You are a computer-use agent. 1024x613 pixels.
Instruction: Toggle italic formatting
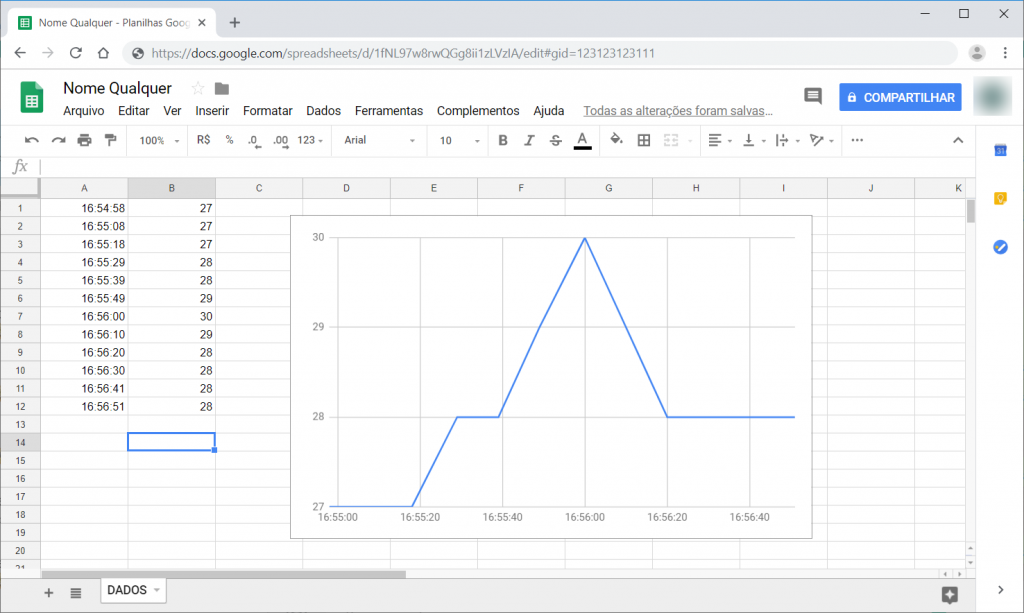point(529,140)
